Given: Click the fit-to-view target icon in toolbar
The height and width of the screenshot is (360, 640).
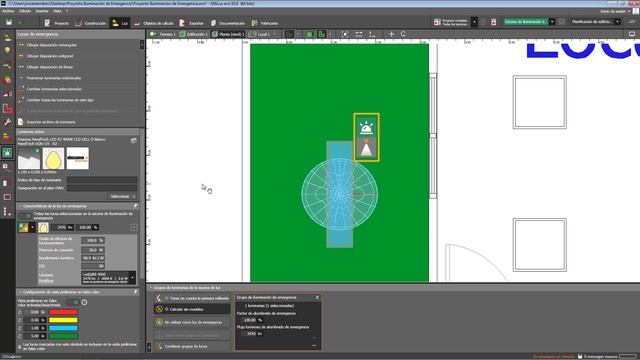Looking at the screenshot, I should coord(345,34).
